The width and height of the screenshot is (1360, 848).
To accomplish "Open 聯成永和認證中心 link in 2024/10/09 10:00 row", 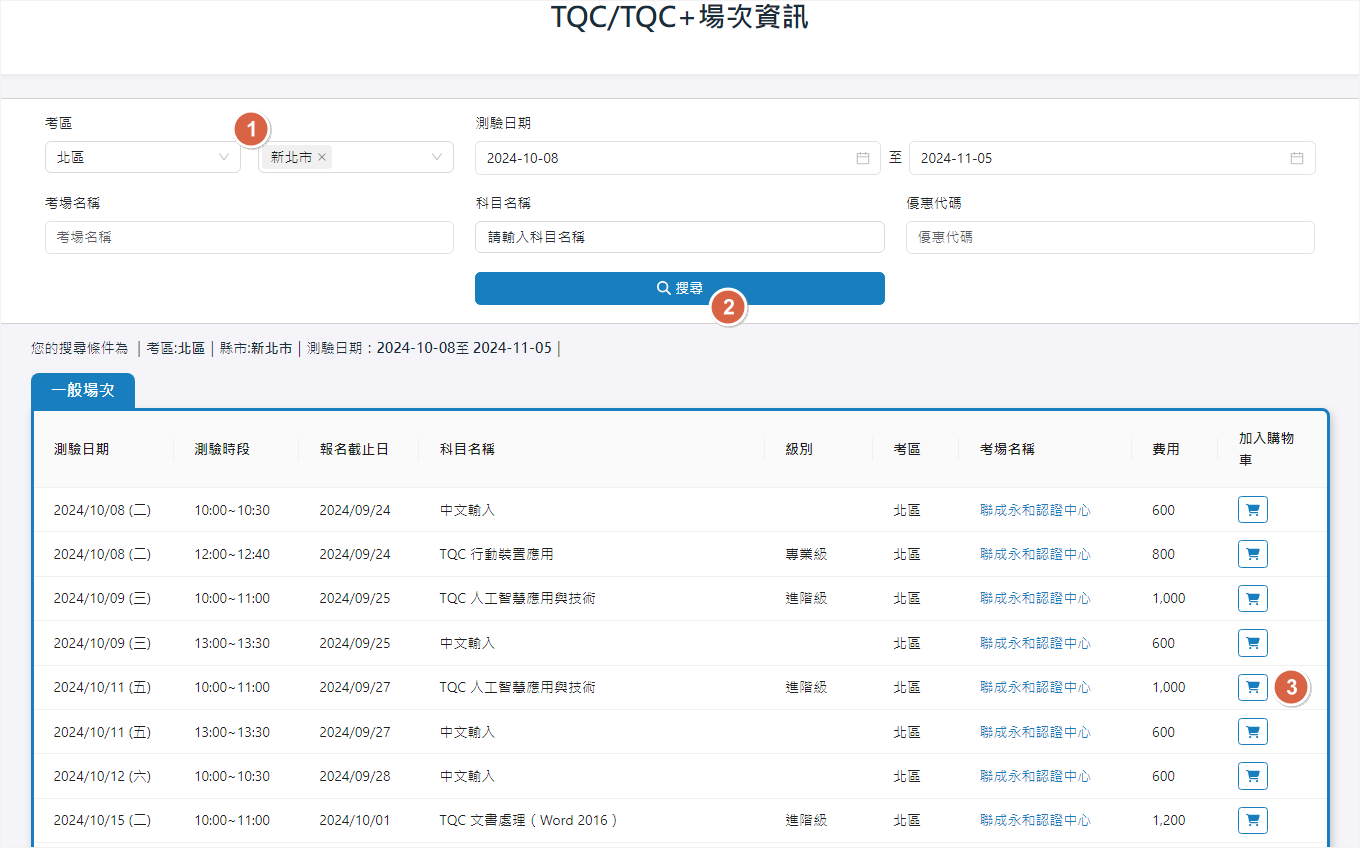I will pos(1035,598).
